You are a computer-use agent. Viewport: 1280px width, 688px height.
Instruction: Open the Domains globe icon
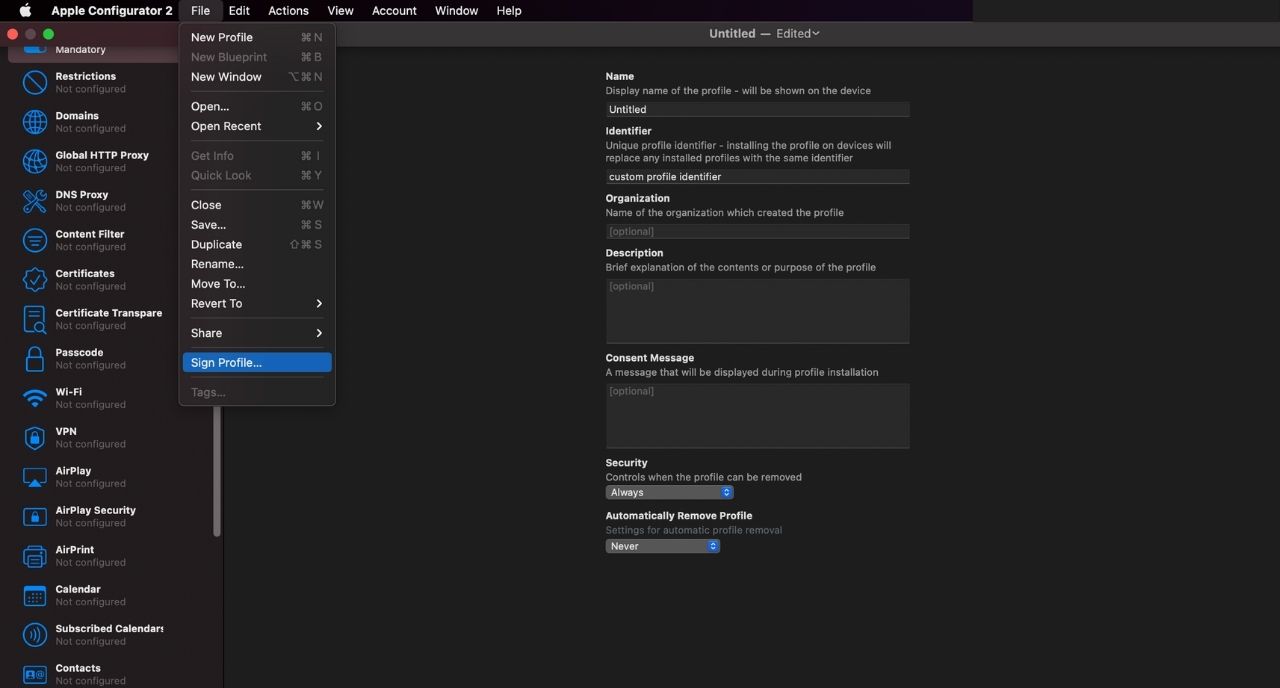point(35,122)
